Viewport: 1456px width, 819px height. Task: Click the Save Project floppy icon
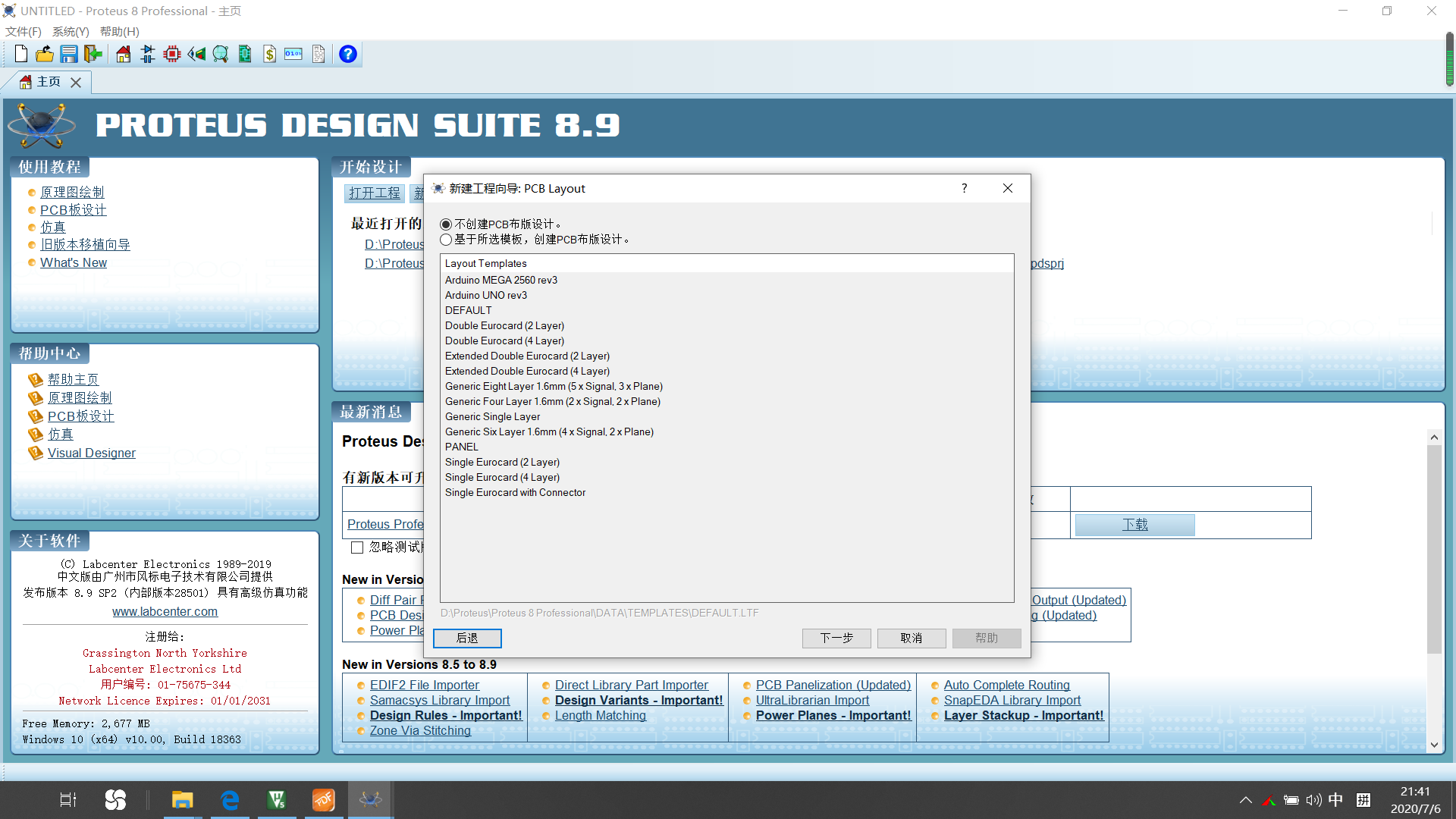pos(69,54)
